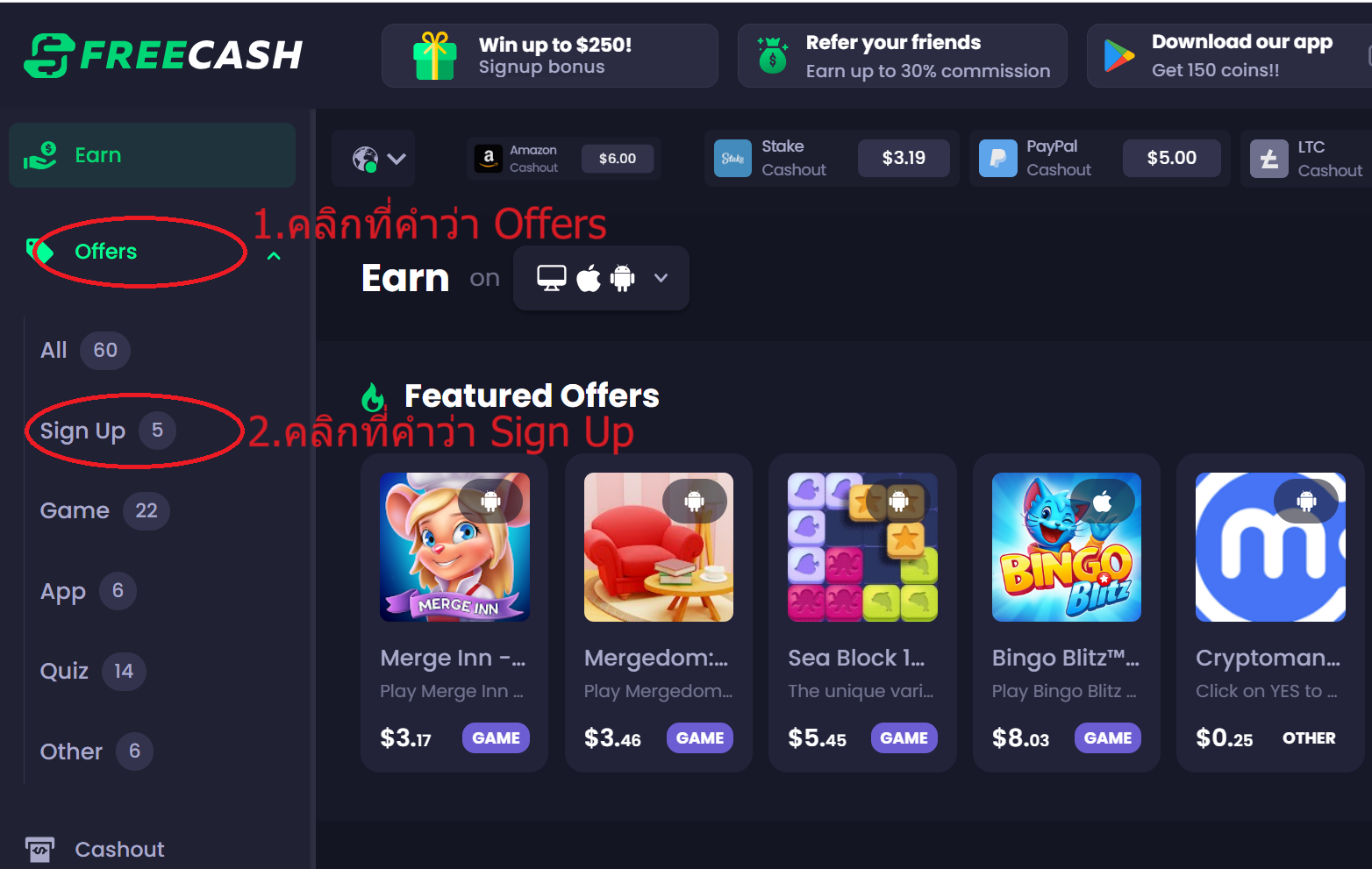Click the Freecash logo

(x=163, y=55)
